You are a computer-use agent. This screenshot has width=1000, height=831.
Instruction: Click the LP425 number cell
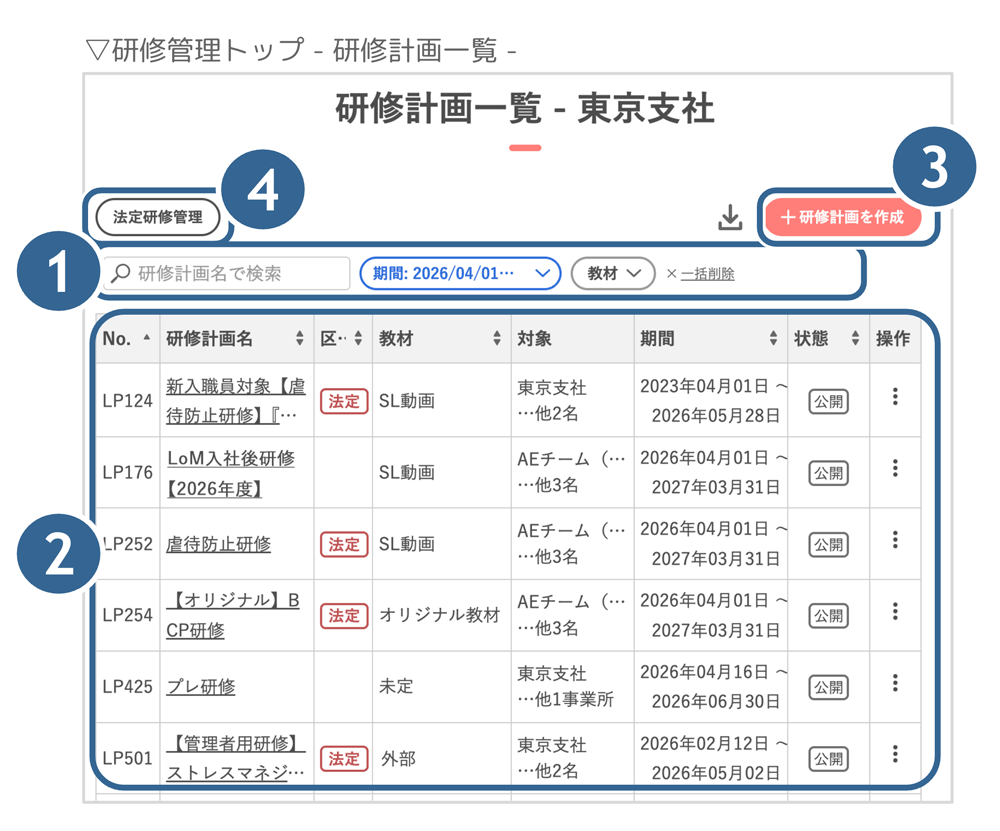tap(128, 687)
